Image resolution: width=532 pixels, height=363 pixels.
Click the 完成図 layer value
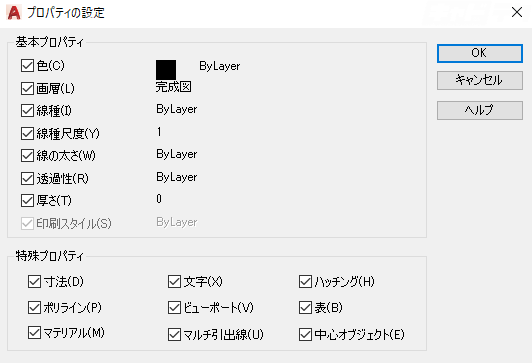click(x=173, y=87)
